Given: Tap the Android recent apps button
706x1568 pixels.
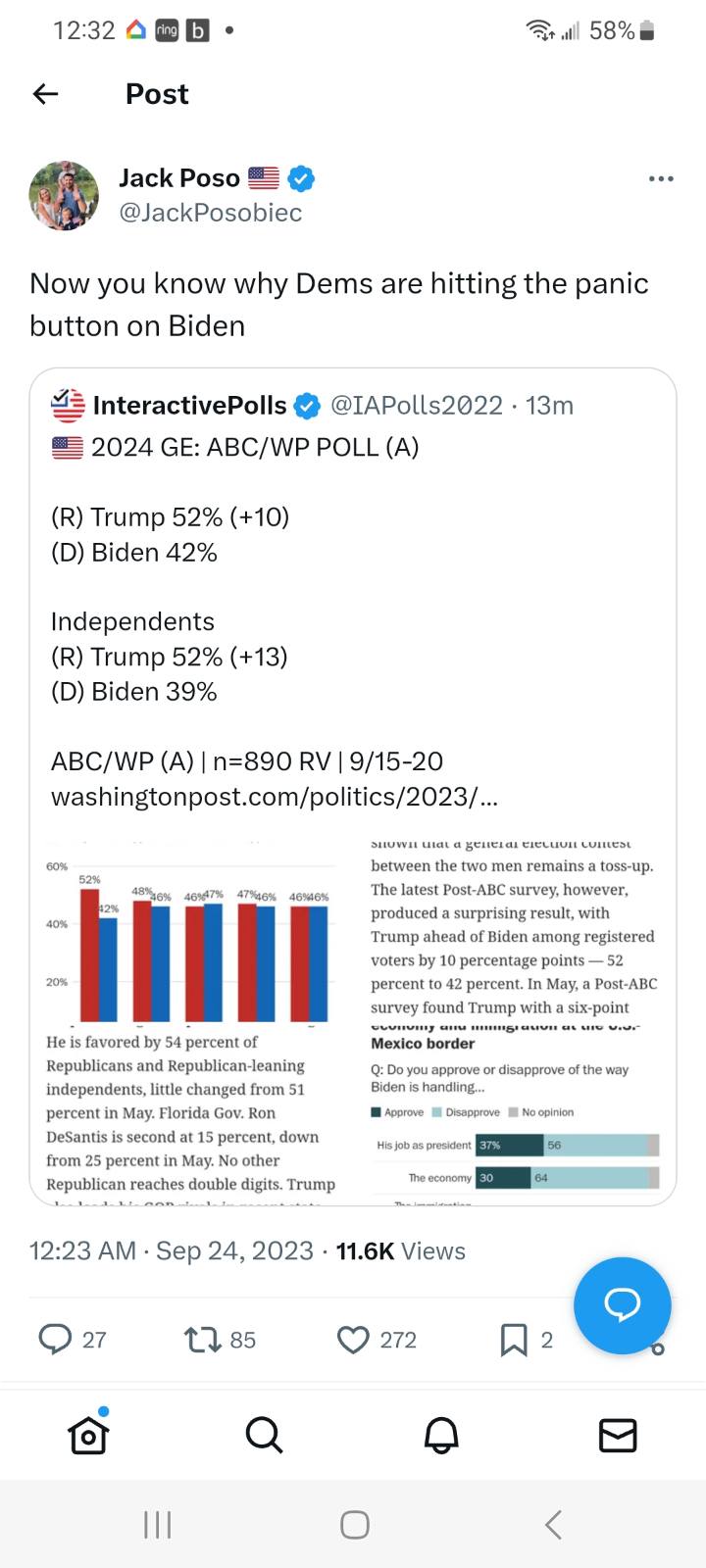Looking at the screenshot, I should (157, 1525).
